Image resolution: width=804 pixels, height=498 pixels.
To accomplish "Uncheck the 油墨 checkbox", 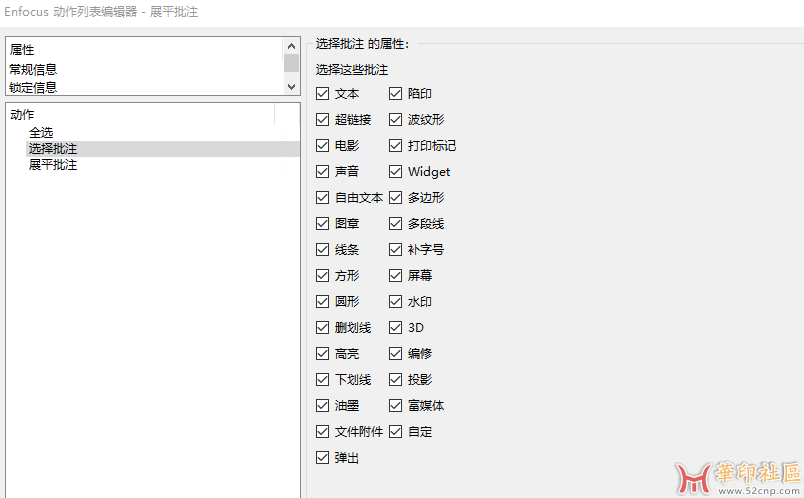I will coord(323,406).
